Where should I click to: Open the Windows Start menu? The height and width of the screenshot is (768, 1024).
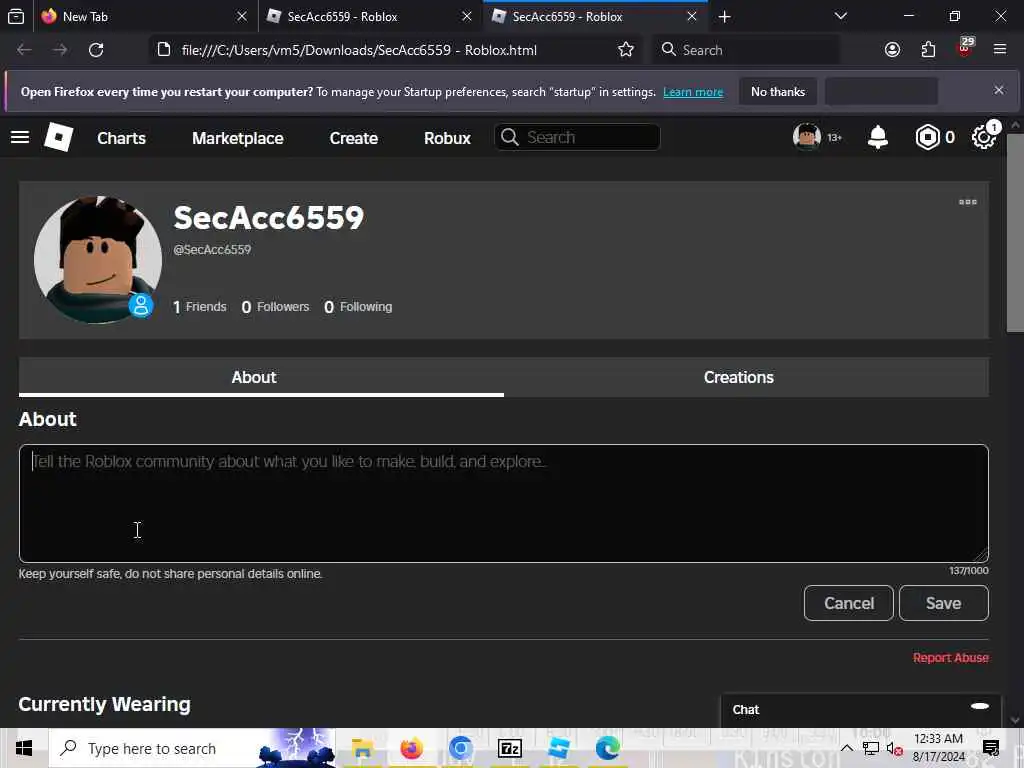24,748
